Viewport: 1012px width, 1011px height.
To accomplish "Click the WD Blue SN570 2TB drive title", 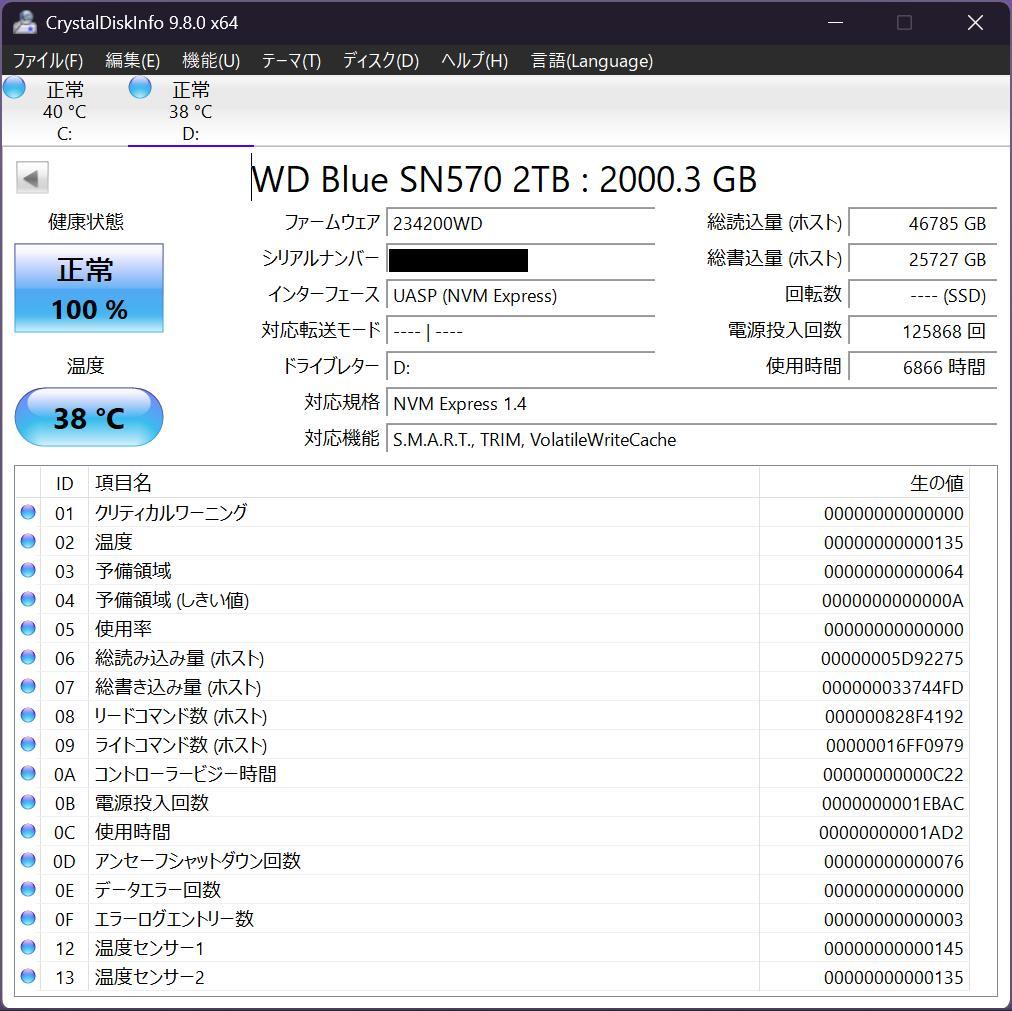I will pos(503,179).
